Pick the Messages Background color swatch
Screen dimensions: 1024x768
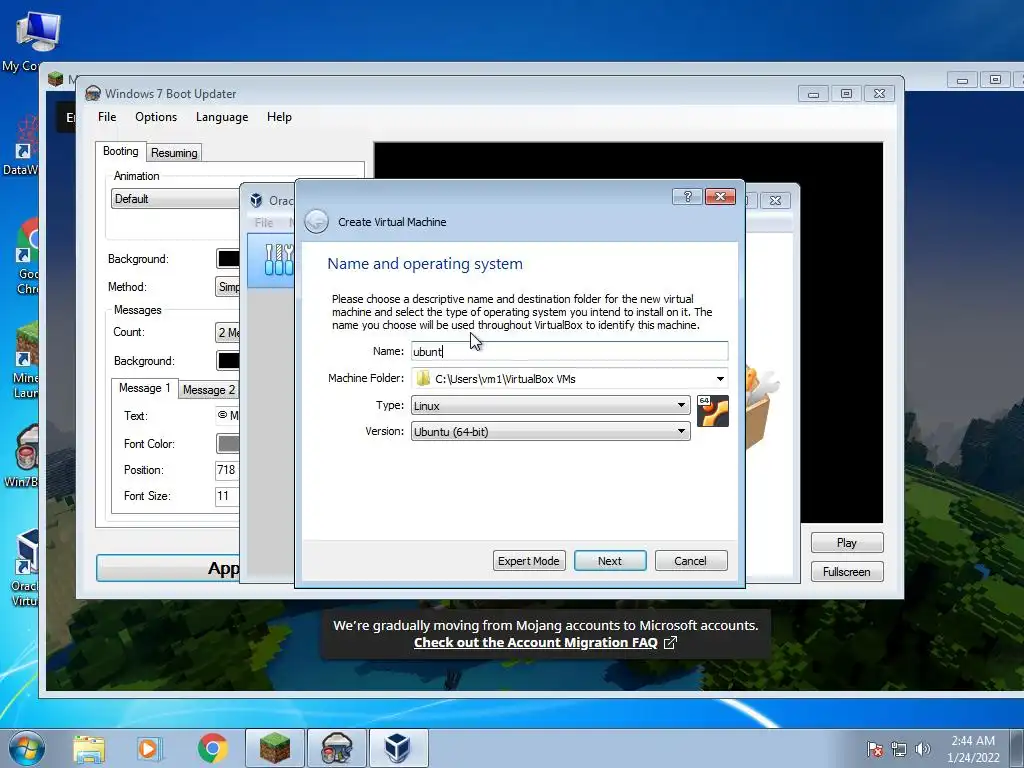228,360
